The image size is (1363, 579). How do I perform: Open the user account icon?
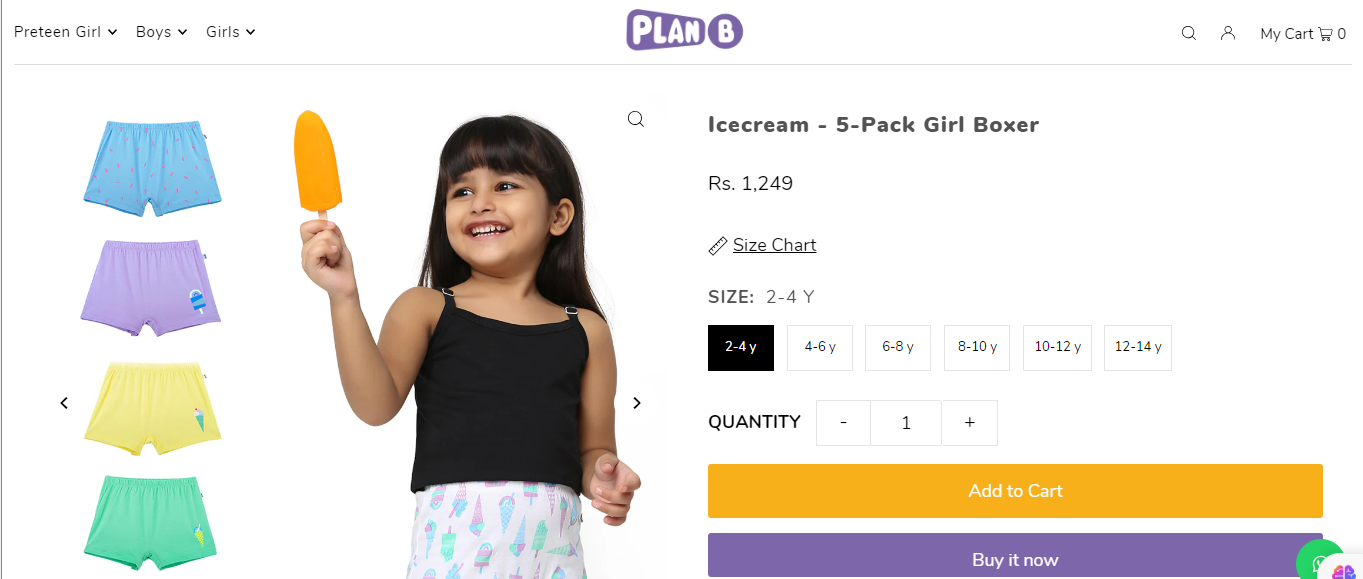point(1228,33)
